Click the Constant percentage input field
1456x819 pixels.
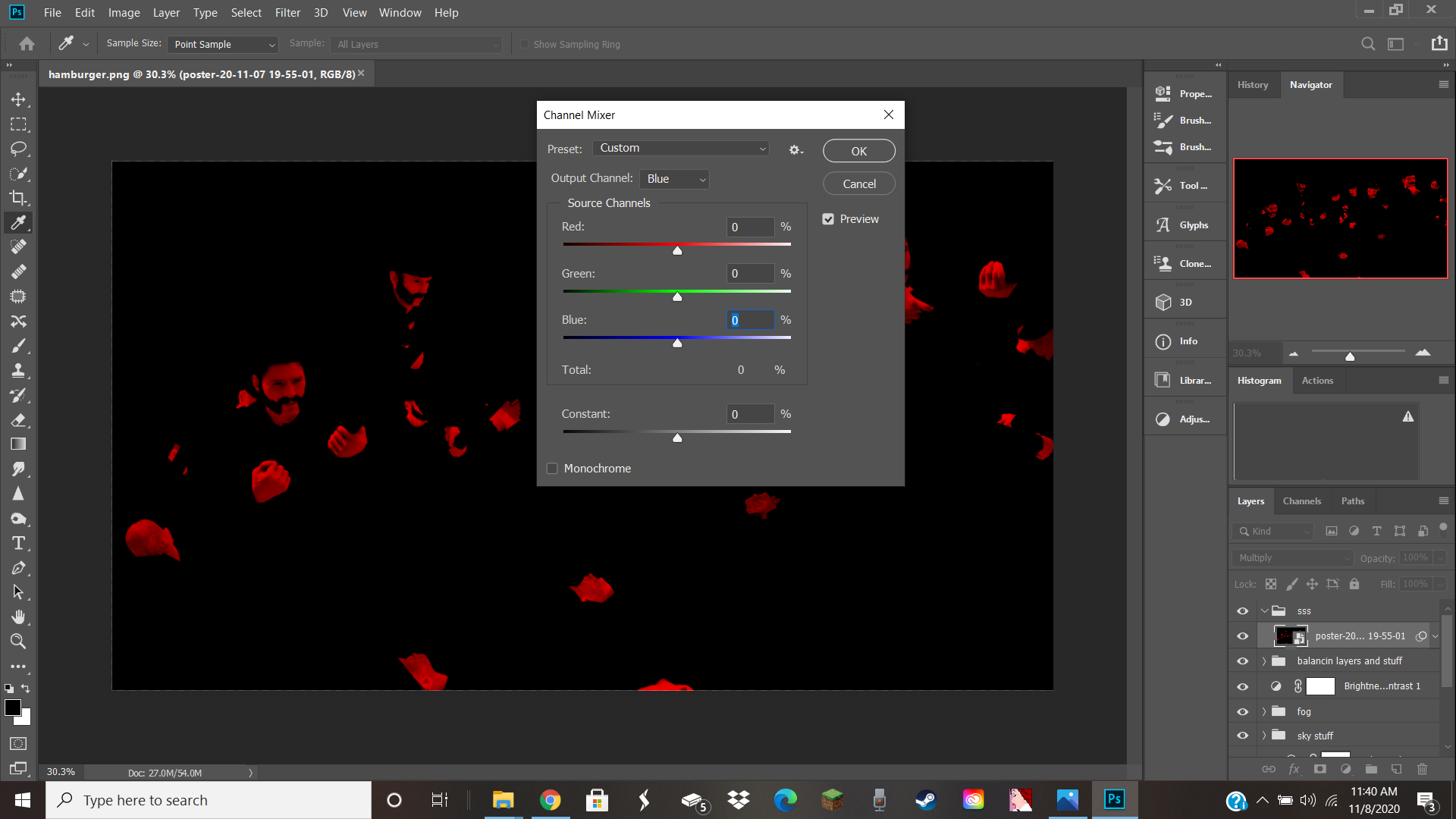(749, 414)
